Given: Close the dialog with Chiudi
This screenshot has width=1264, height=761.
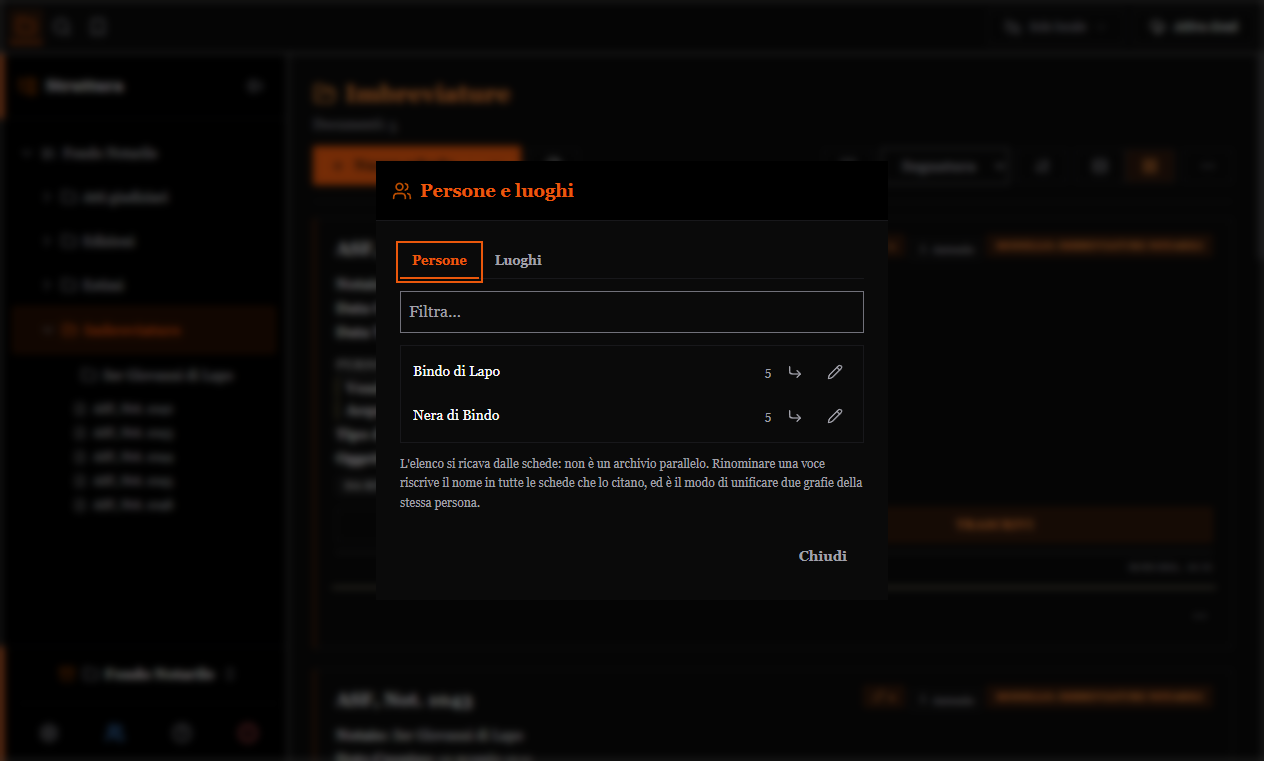Looking at the screenshot, I should (823, 556).
